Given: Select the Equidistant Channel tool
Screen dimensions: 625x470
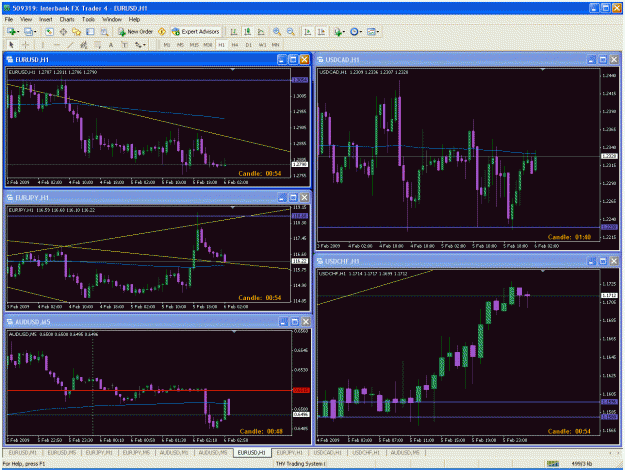Looking at the screenshot, I should point(84,45).
